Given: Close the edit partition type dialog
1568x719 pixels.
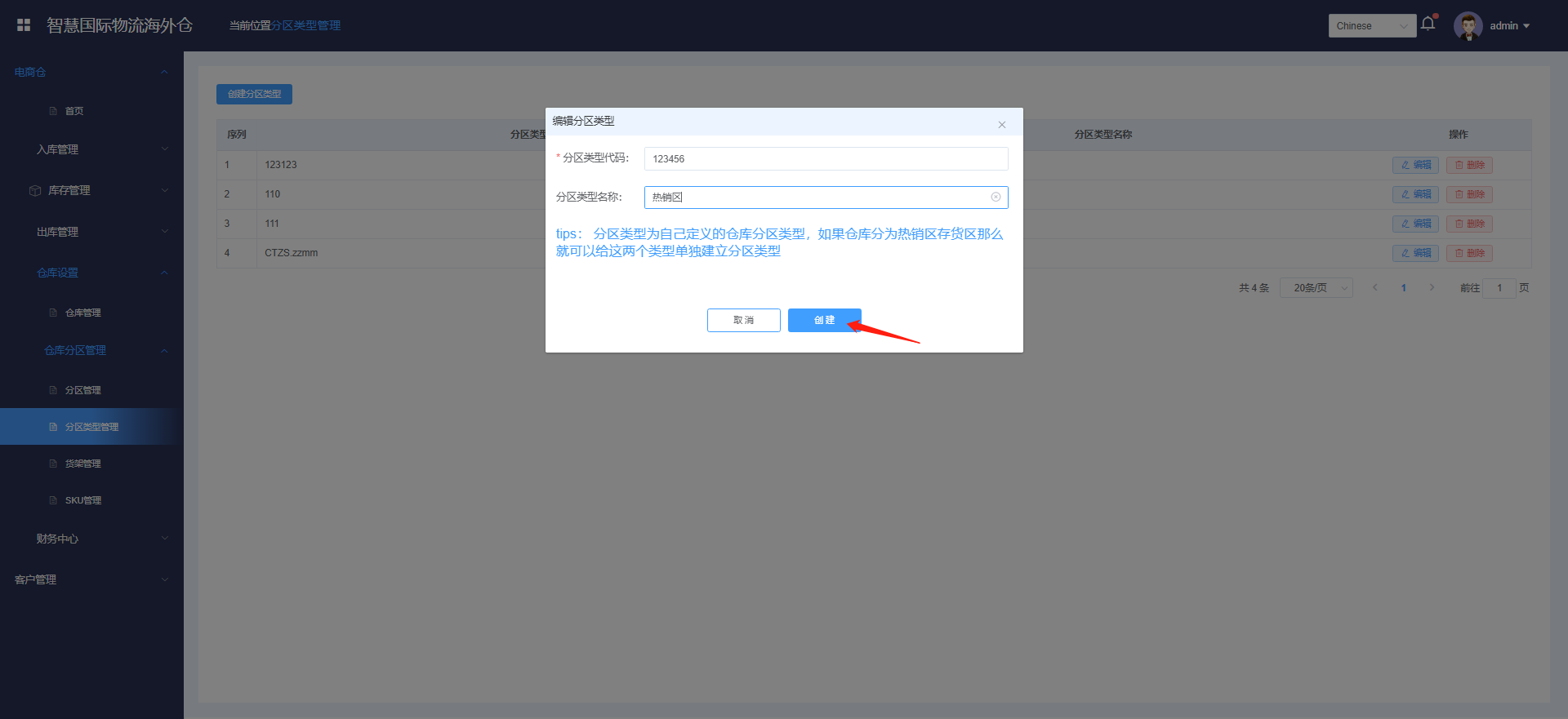Looking at the screenshot, I should [x=1001, y=125].
